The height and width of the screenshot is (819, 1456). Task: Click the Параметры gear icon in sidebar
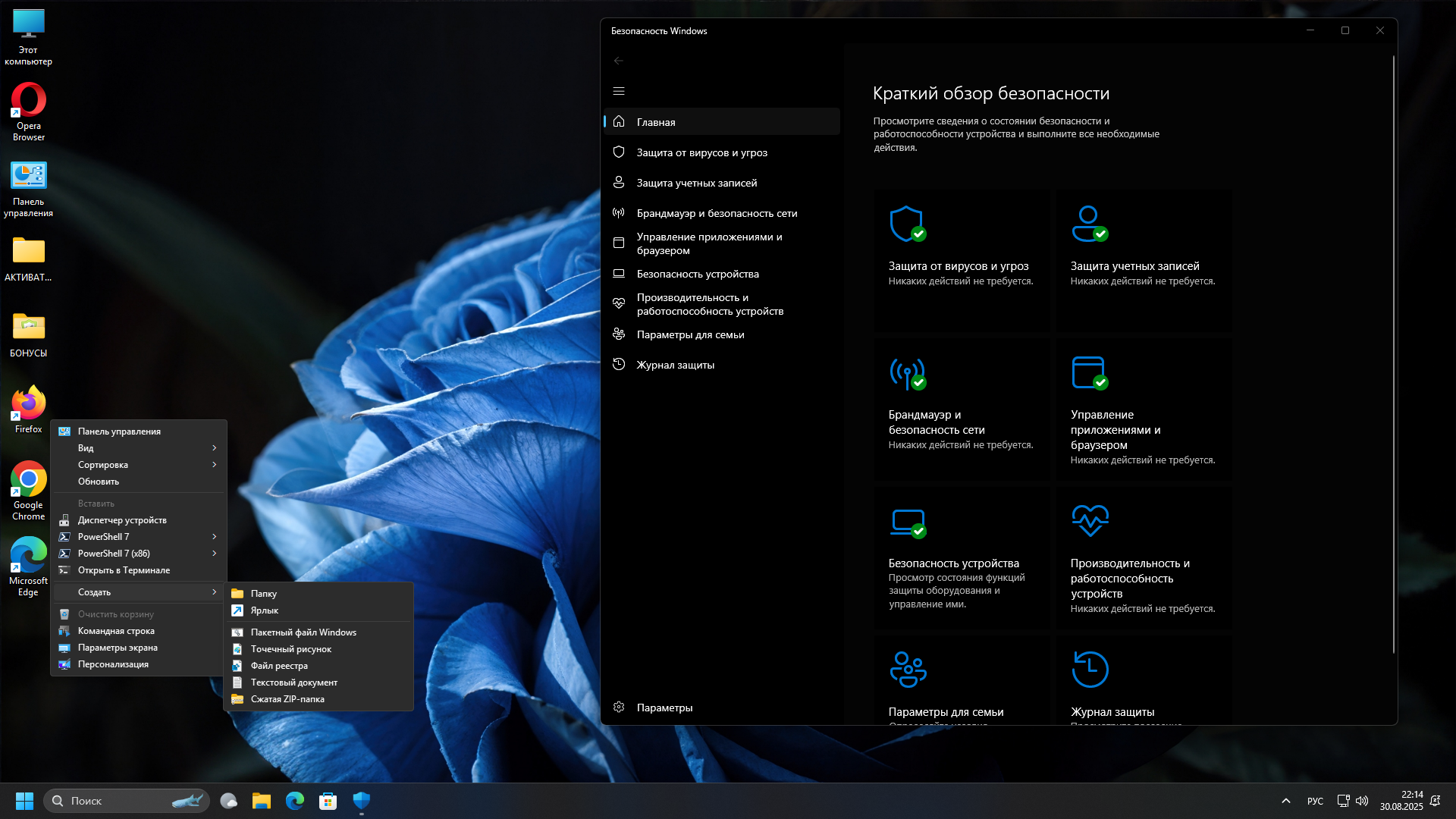point(619,707)
